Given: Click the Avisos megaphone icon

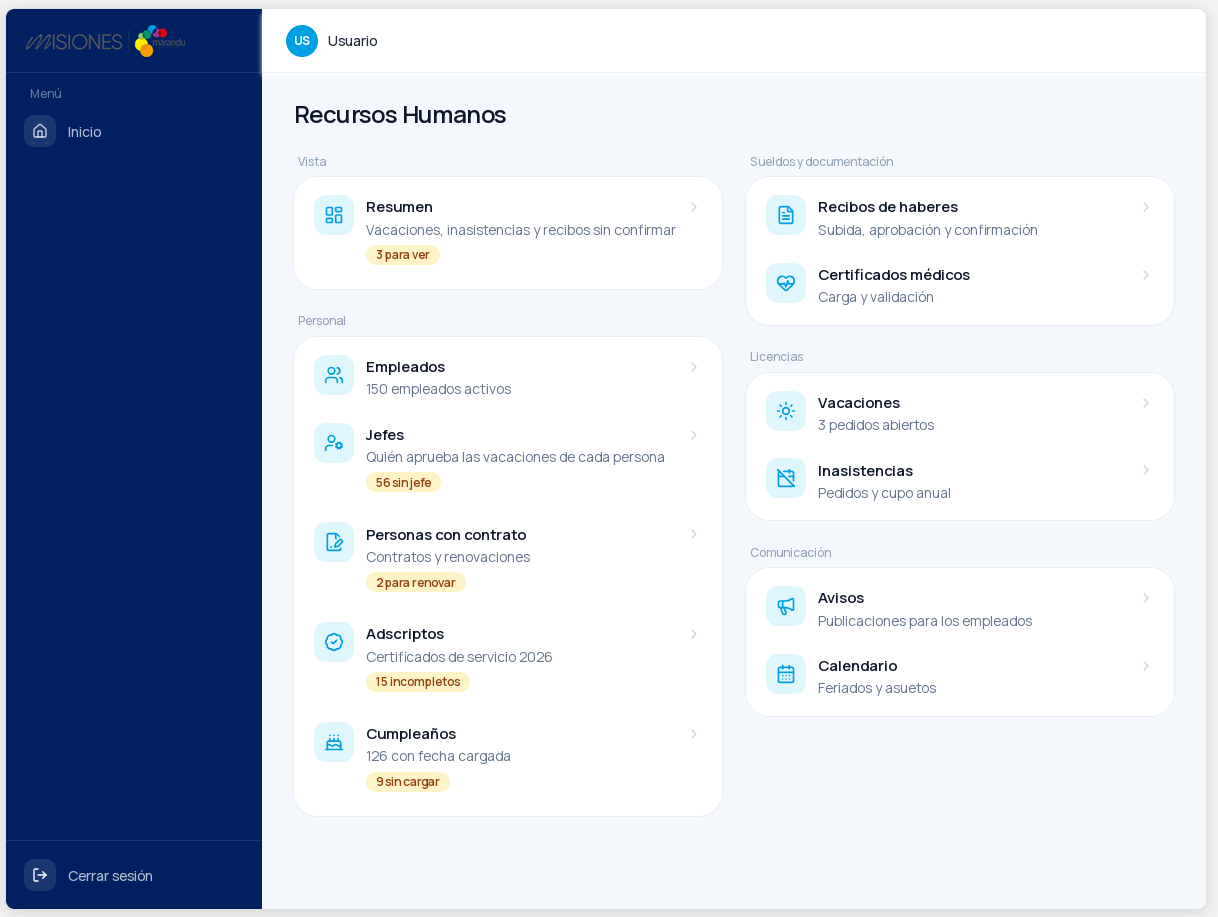Looking at the screenshot, I should 786,606.
